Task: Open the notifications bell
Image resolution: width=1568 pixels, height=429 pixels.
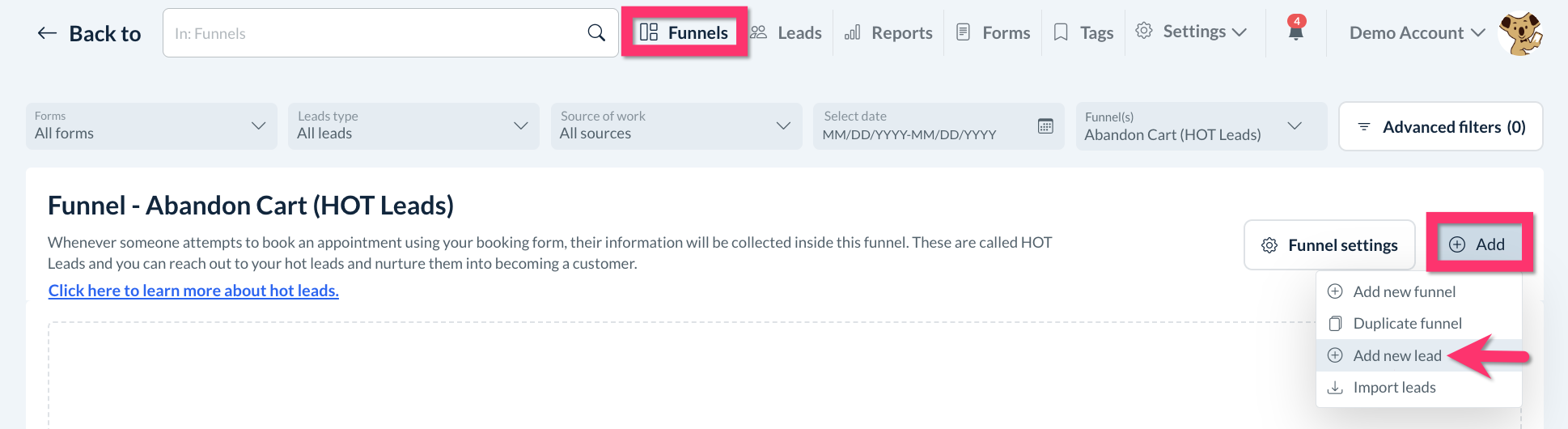Action: click(x=1296, y=32)
